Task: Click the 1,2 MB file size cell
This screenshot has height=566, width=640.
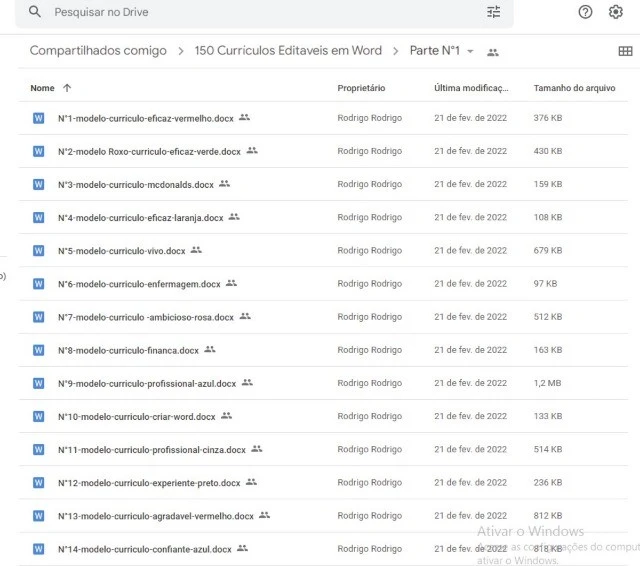Action: 547,383
